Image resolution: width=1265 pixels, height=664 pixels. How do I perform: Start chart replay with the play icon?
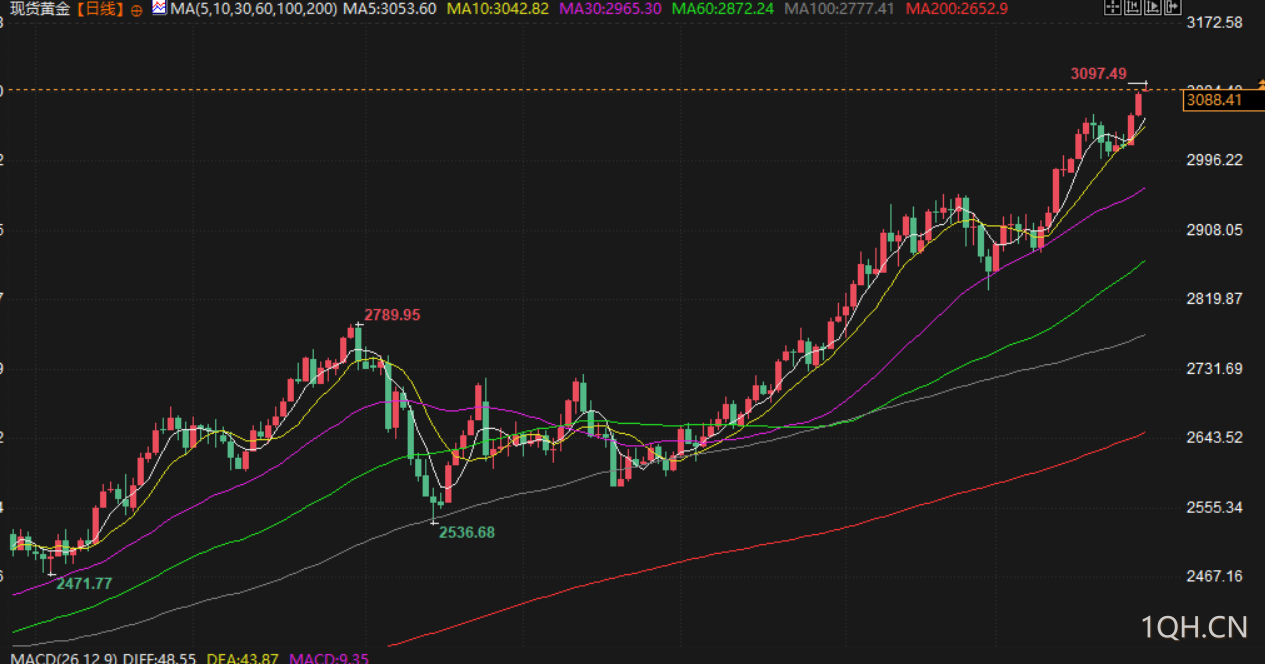1153,6
